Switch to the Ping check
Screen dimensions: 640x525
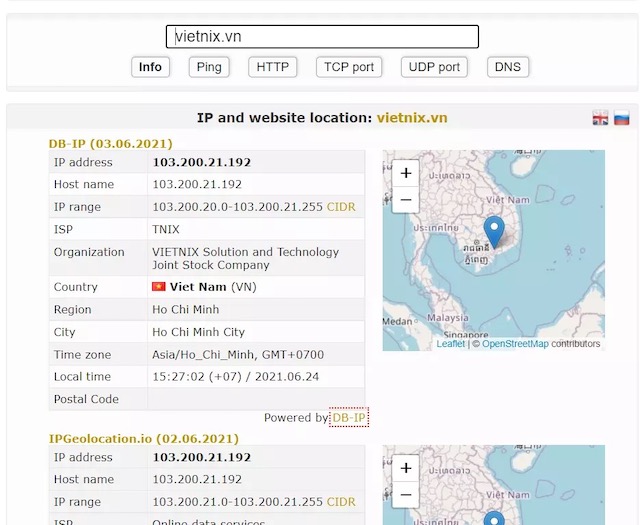(209, 67)
